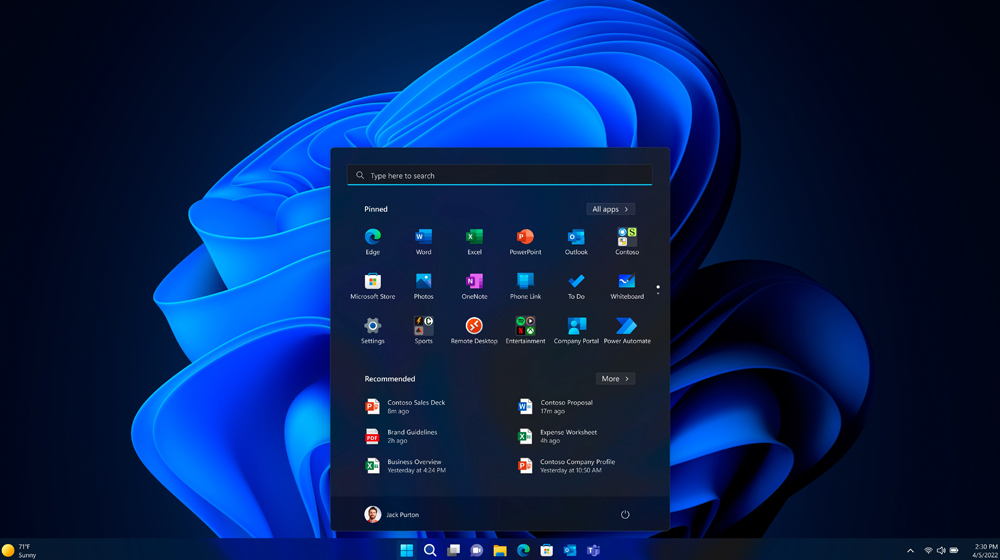Image resolution: width=1000 pixels, height=560 pixels.
Task: Open the Photos app
Action: (423, 286)
